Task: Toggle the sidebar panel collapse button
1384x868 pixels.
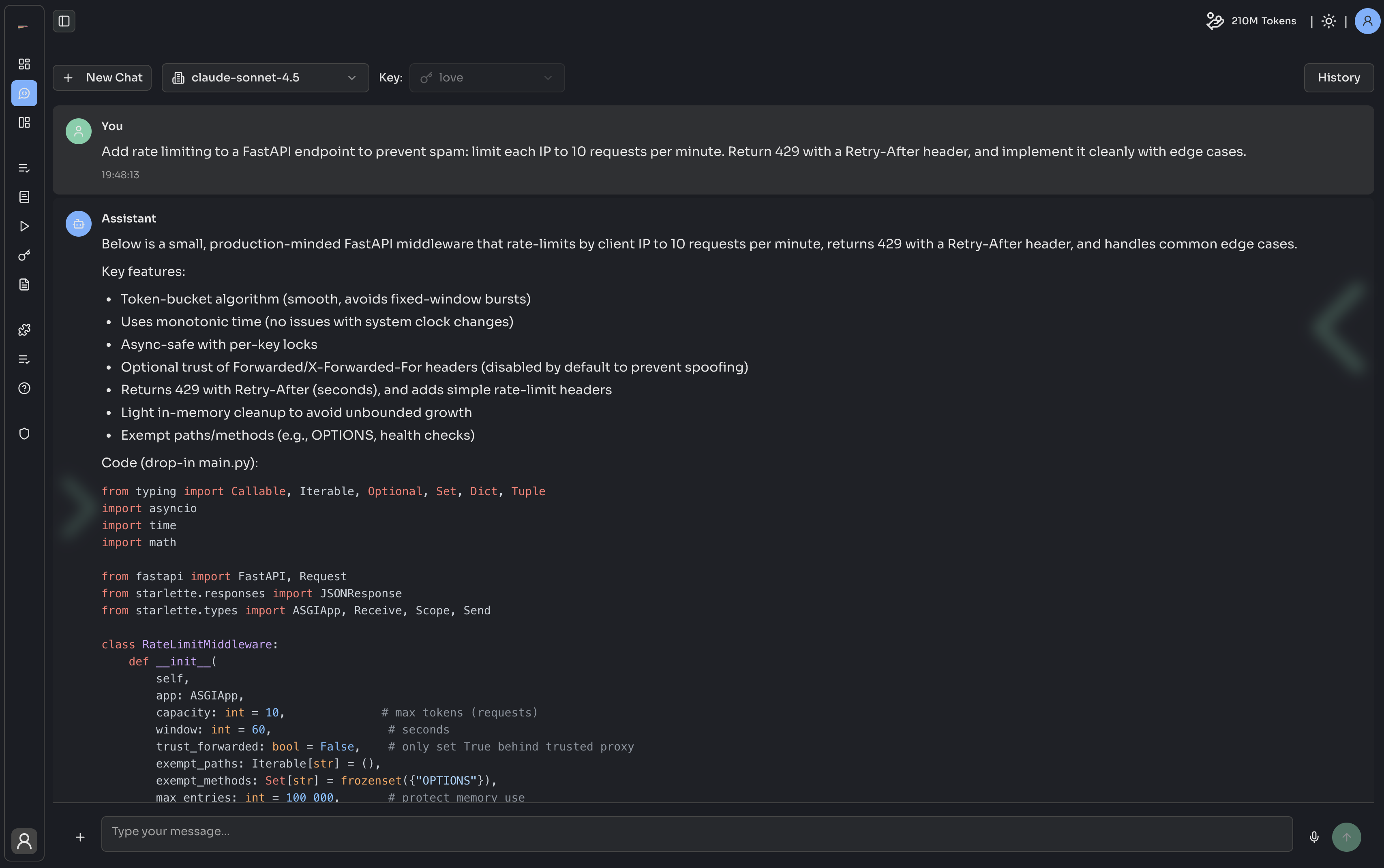Action: pos(64,21)
